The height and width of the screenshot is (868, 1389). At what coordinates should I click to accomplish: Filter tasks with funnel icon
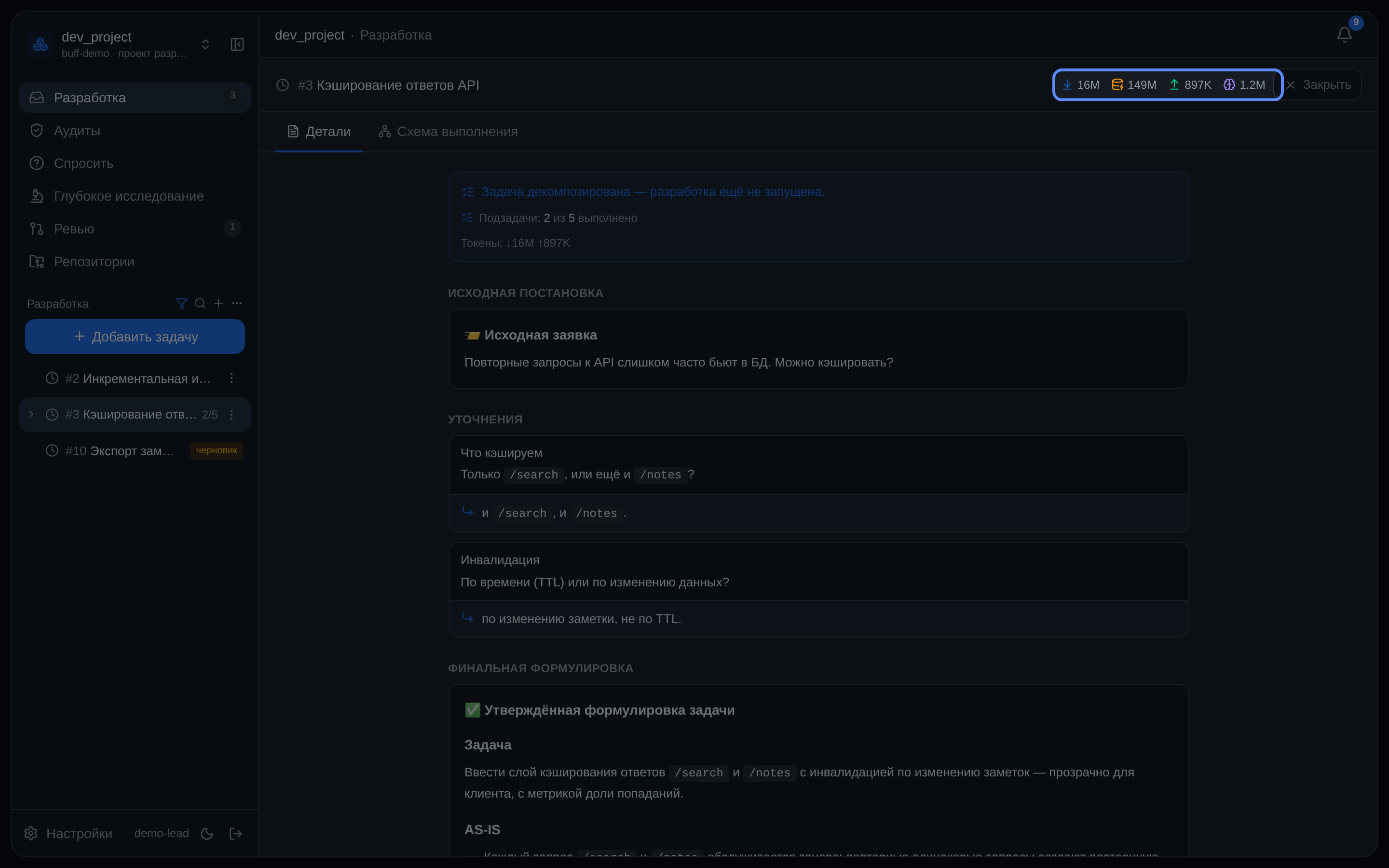[x=181, y=303]
